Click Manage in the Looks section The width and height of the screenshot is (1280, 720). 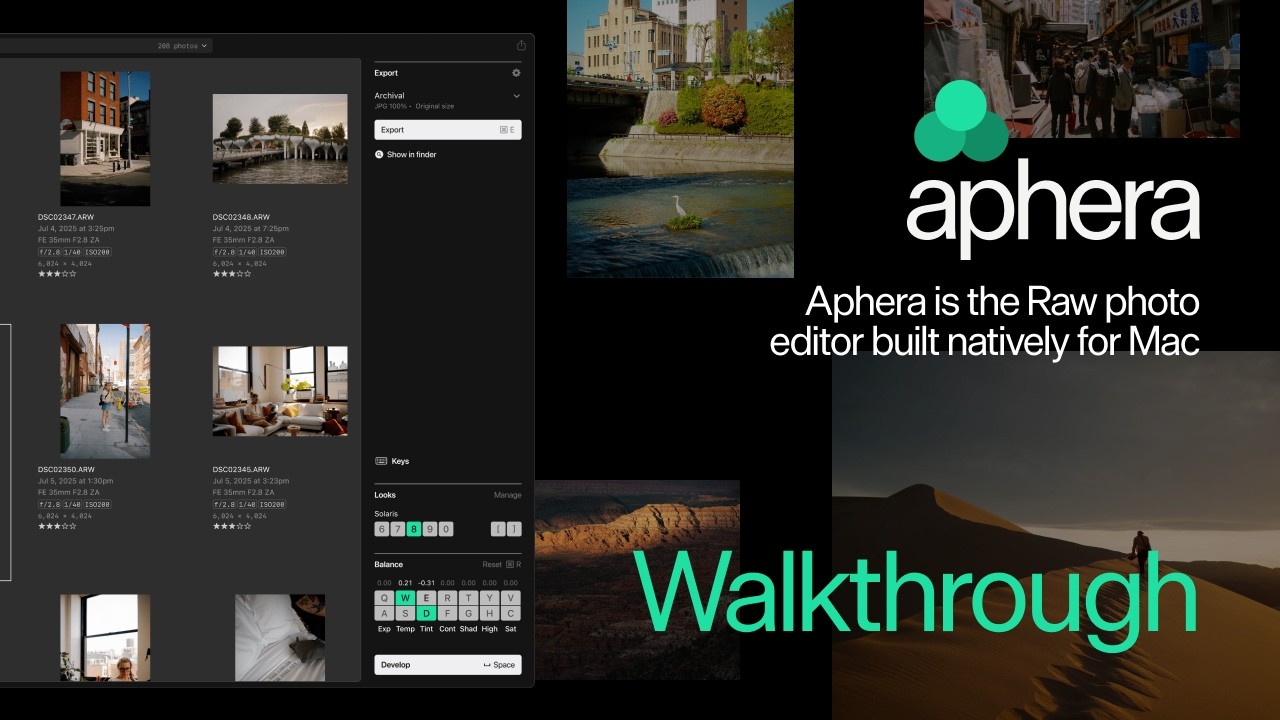click(x=508, y=495)
